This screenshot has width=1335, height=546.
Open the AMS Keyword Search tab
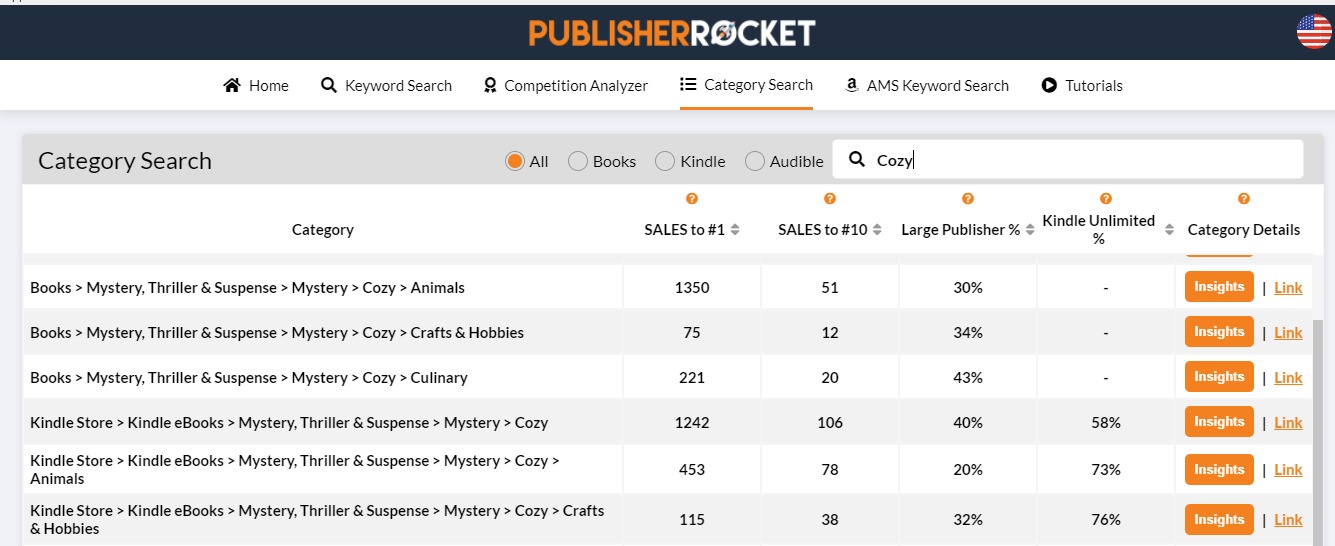[926, 85]
